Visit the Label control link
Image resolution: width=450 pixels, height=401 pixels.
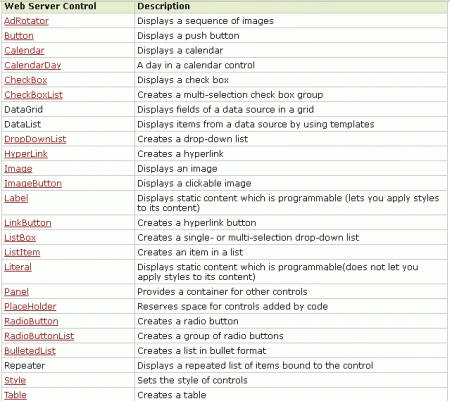click(x=16, y=198)
